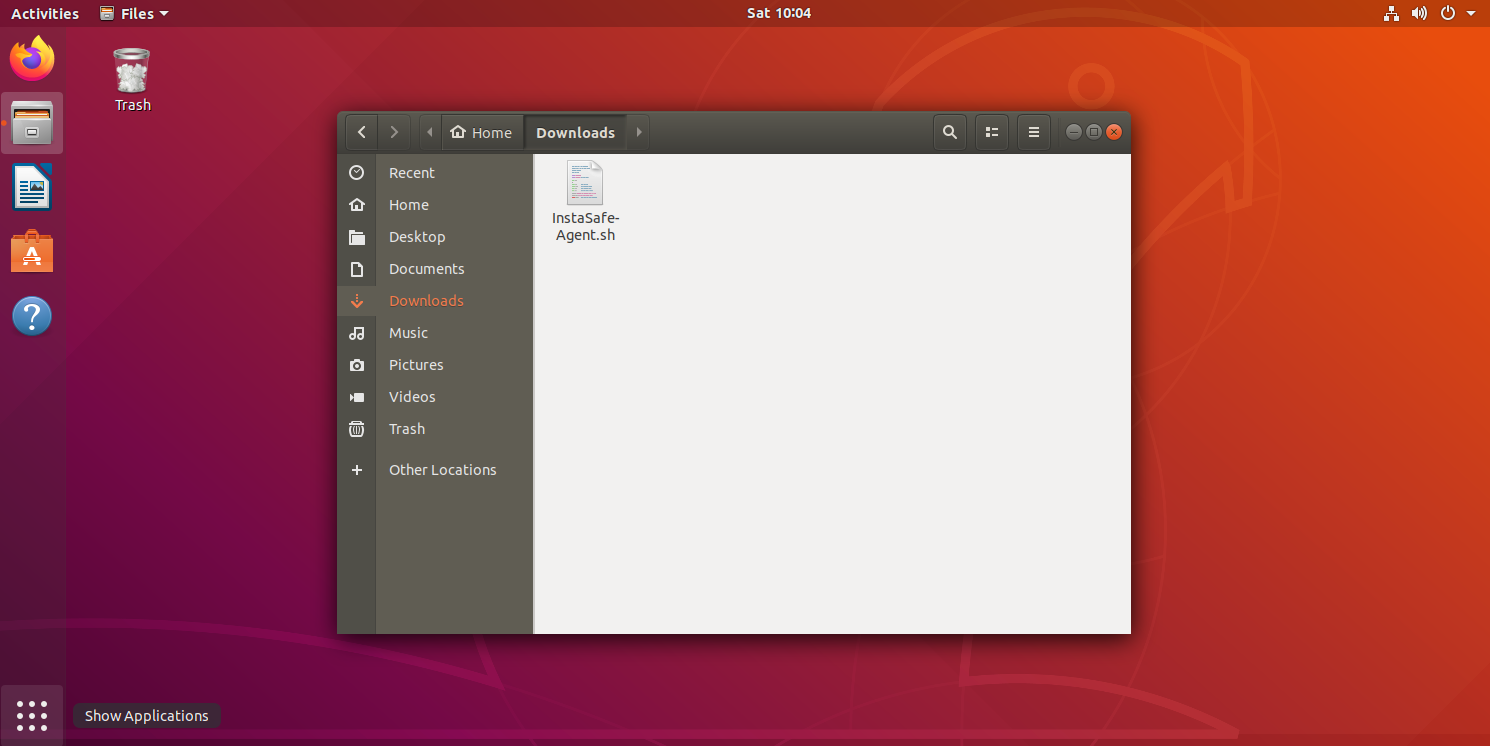Viewport: 1490px width, 746px height.
Task: Click the volume icon in system tray
Action: 1419,13
